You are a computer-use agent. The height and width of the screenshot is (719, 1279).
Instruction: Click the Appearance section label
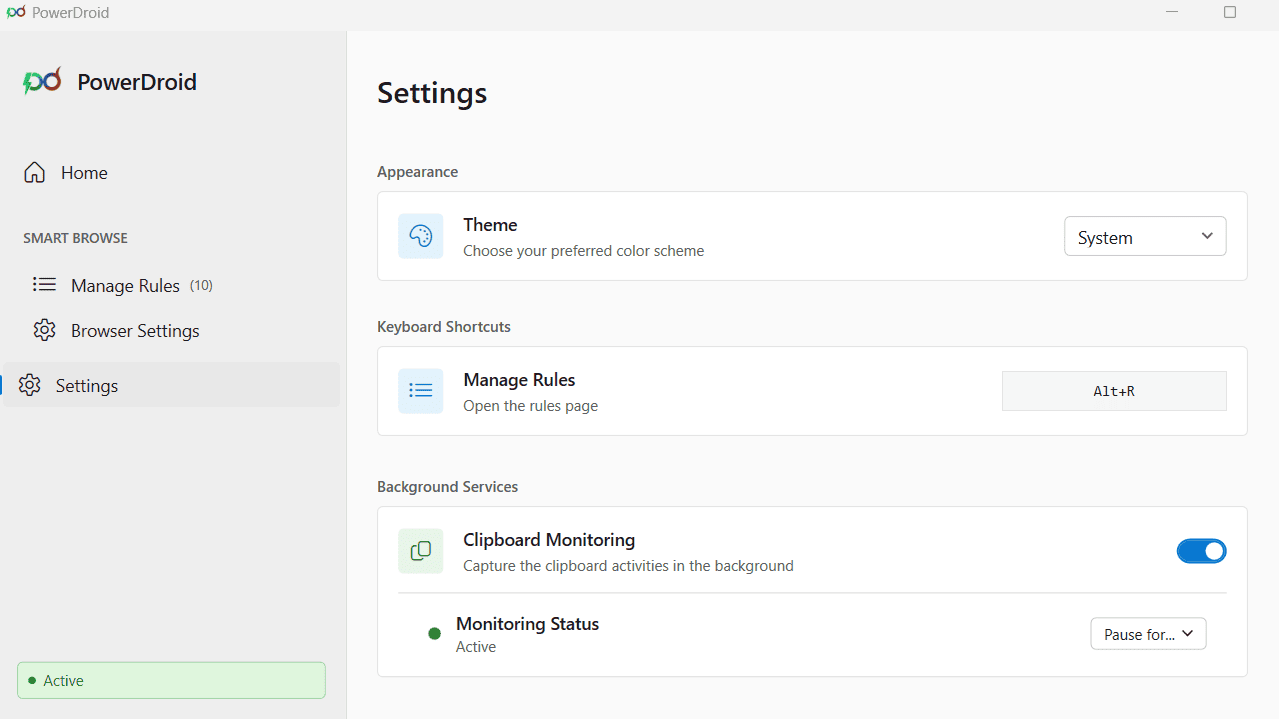tap(417, 172)
